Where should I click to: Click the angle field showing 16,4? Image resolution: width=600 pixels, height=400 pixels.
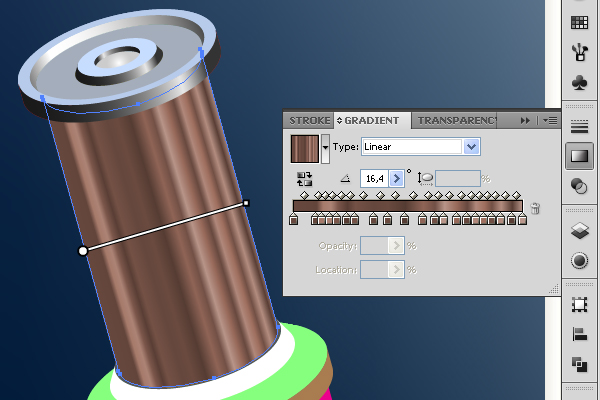pos(375,179)
